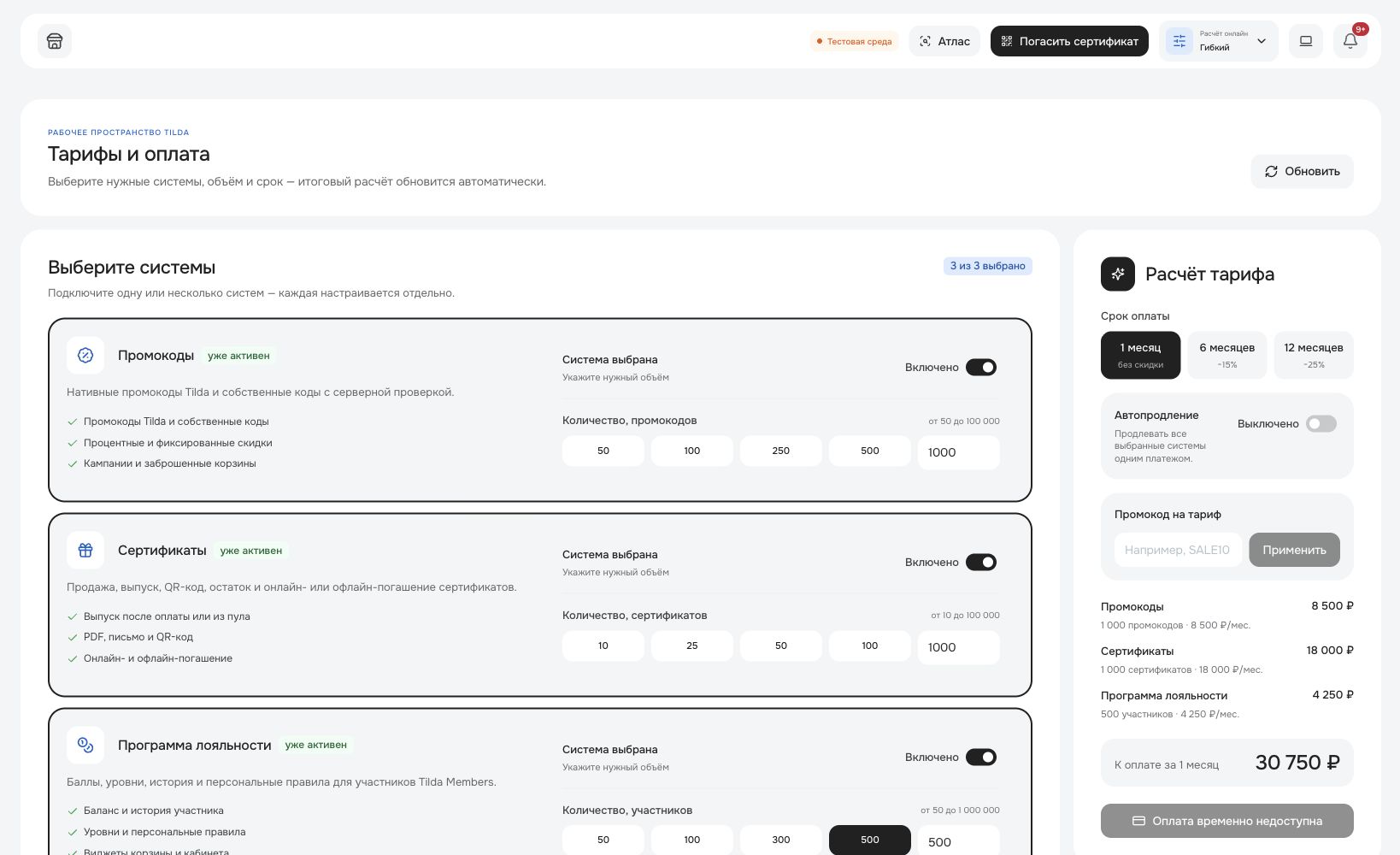Screen dimensions: 1400x855
Task: Click the Программа лояльности coins icon
Action: [85, 745]
